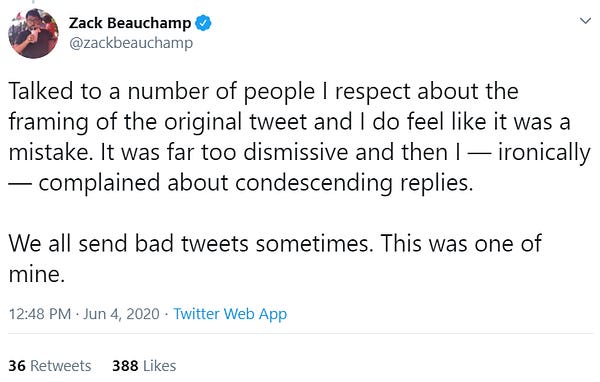Viewport: 600px width, 382px height.
Task: Open the Twitter Web App source link
Action: point(230,314)
